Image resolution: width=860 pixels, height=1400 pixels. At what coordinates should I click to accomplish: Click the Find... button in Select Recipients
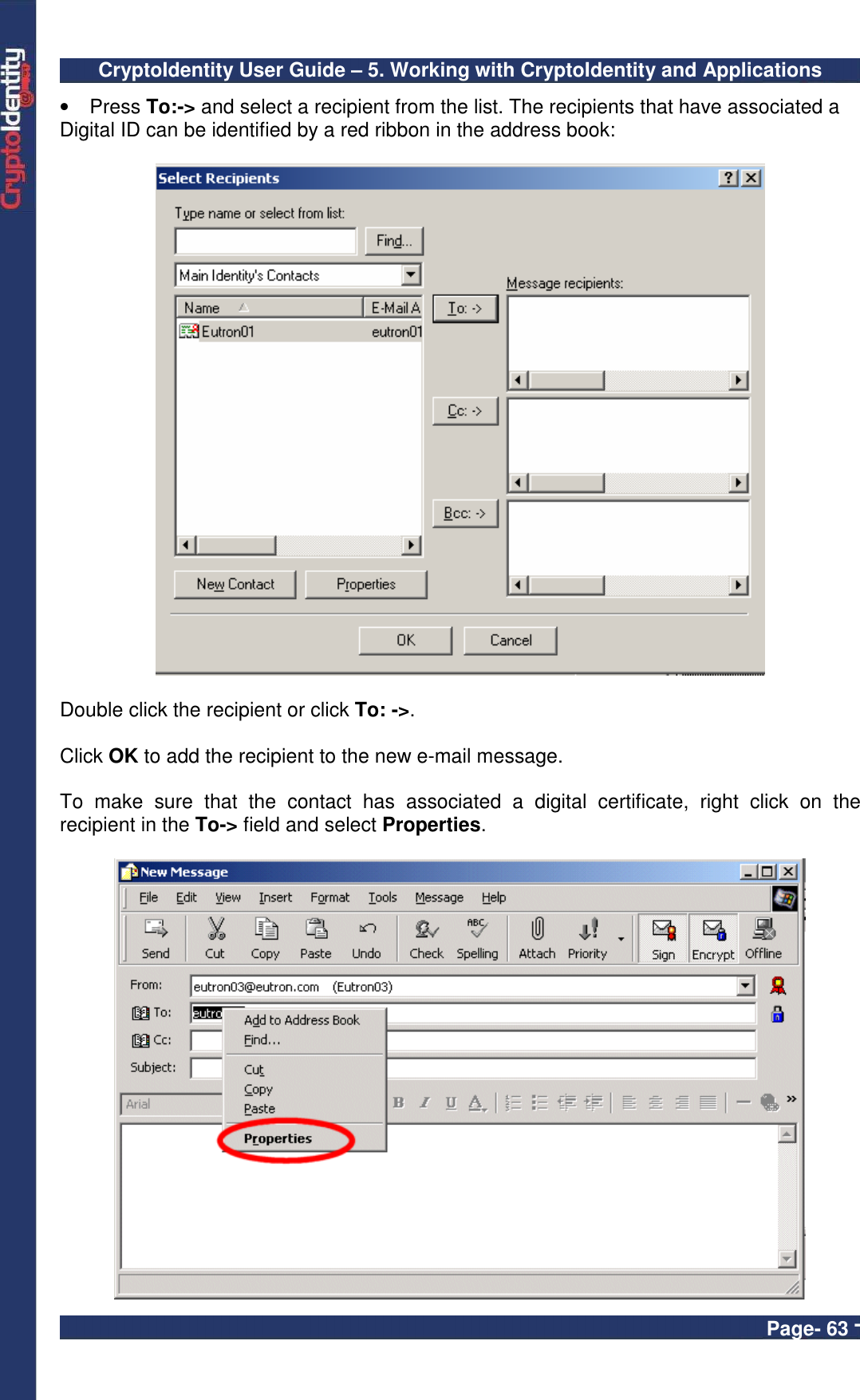(394, 240)
